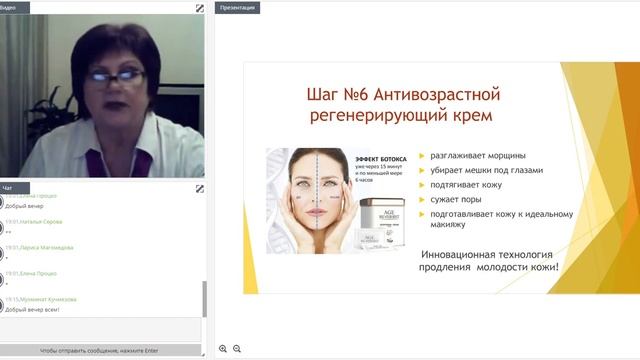Click the chat input resize grip corner
This screenshot has height=360, width=640.
coord(202,355)
